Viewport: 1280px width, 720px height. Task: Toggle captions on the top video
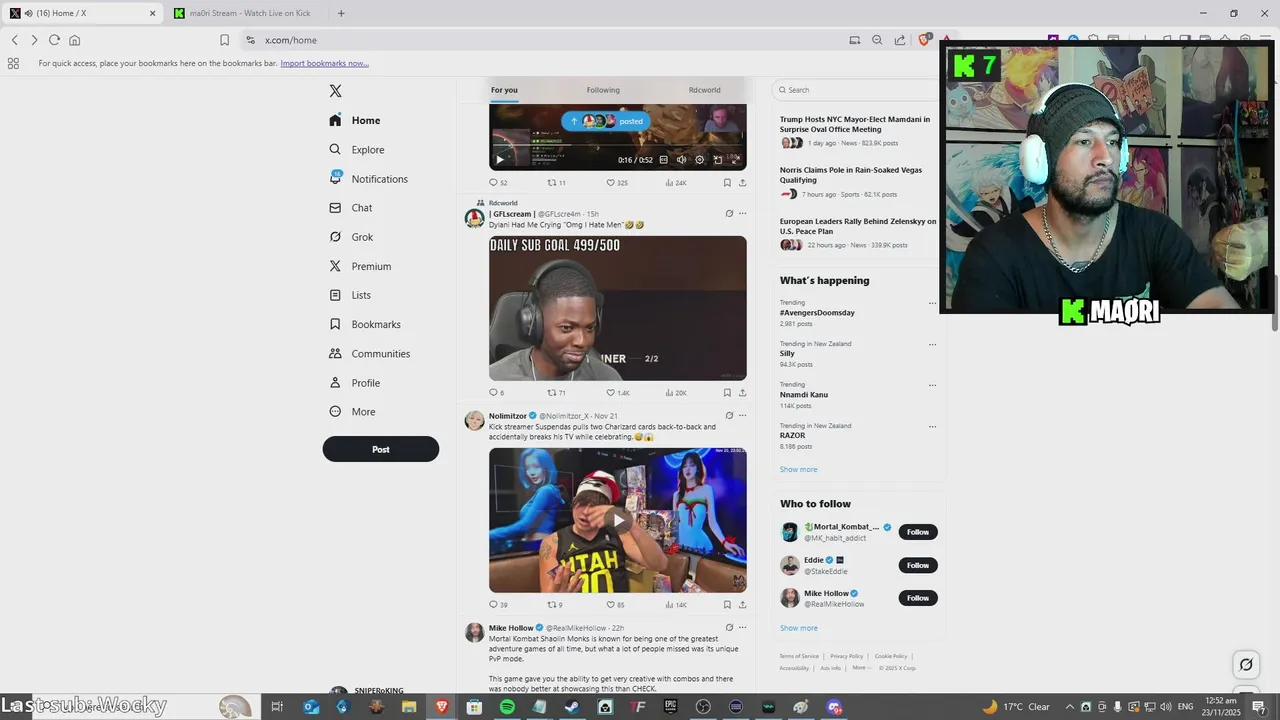(x=663, y=160)
